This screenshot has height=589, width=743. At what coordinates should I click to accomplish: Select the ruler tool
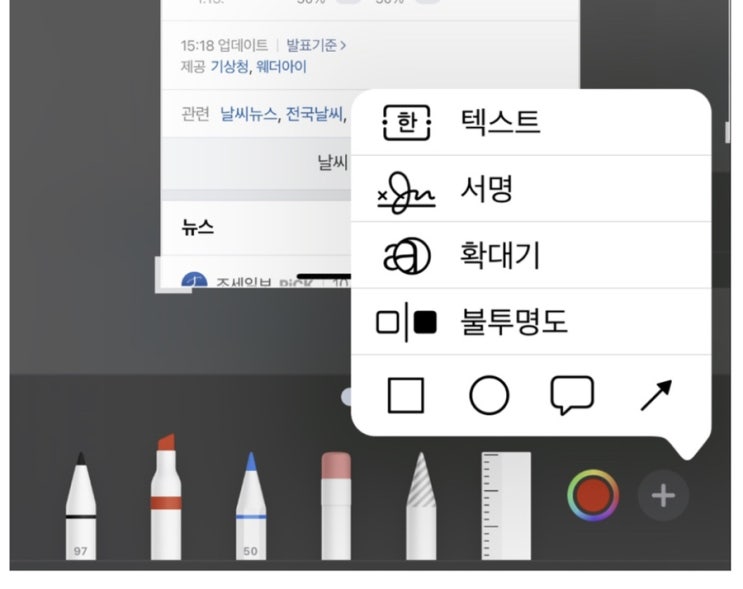506,506
